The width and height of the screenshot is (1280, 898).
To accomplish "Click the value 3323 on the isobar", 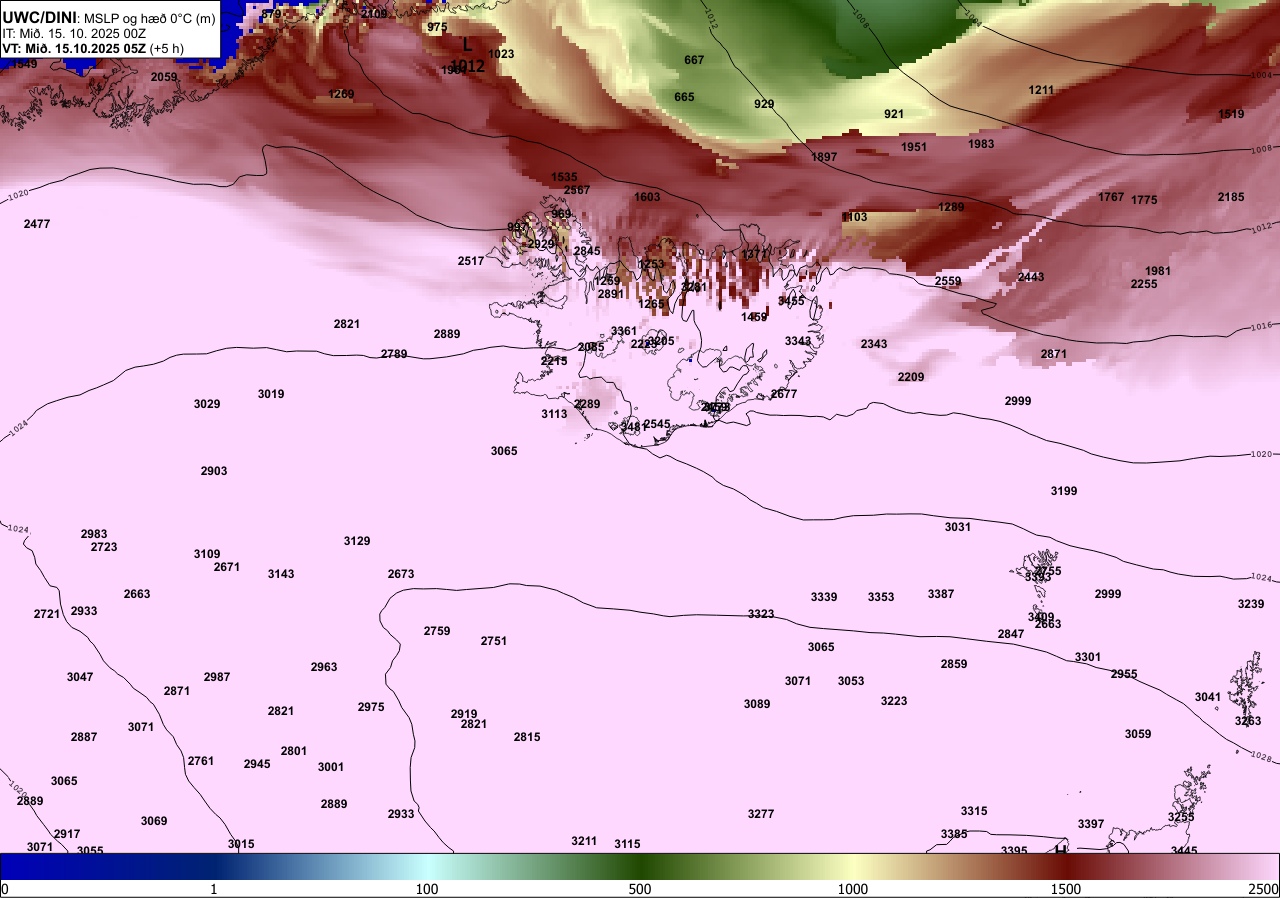I will click(x=761, y=614).
